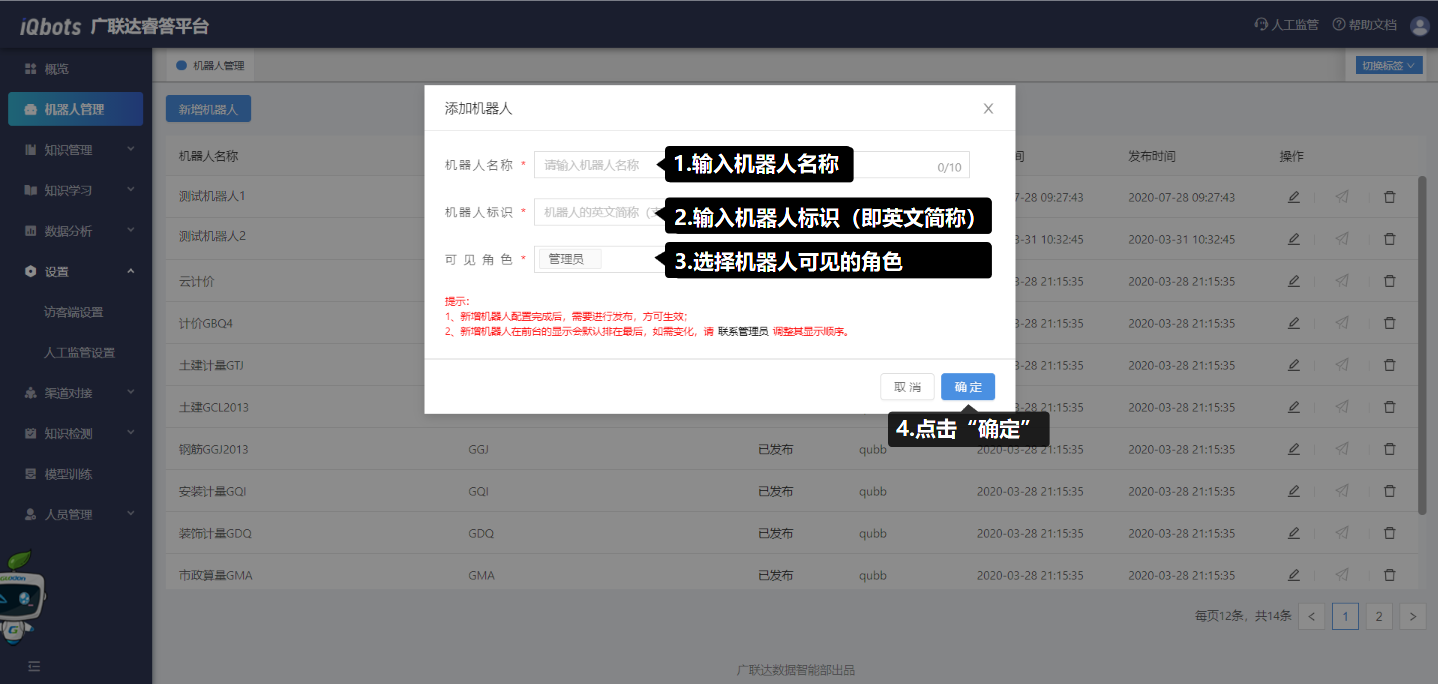The height and width of the screenshot is (684, 1438).
Task: Click the 取消 button in dialog
Action: click(907, 387)
